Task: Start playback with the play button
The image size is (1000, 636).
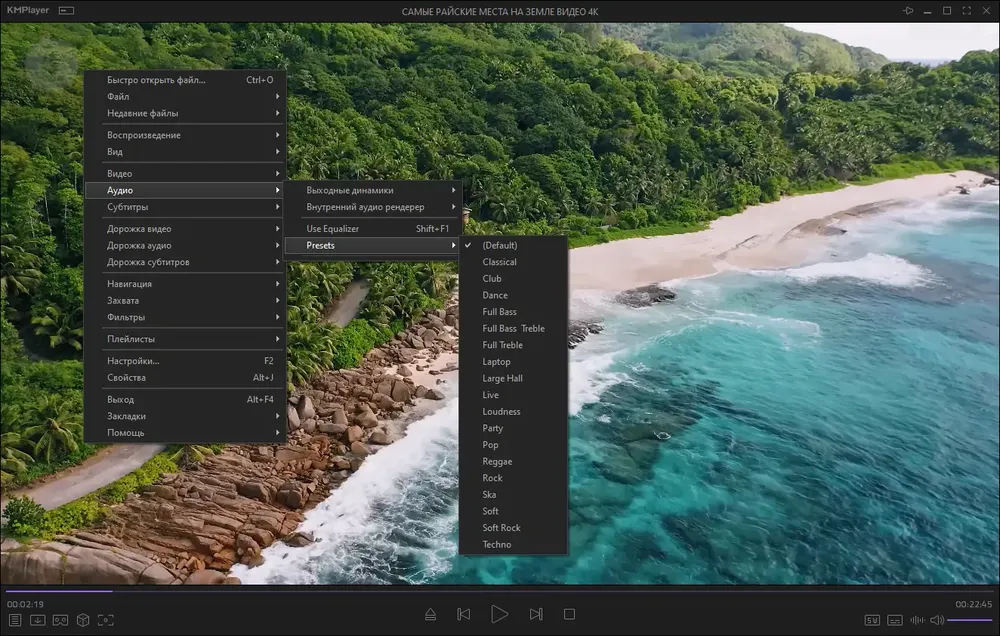Action: (499, 614)
